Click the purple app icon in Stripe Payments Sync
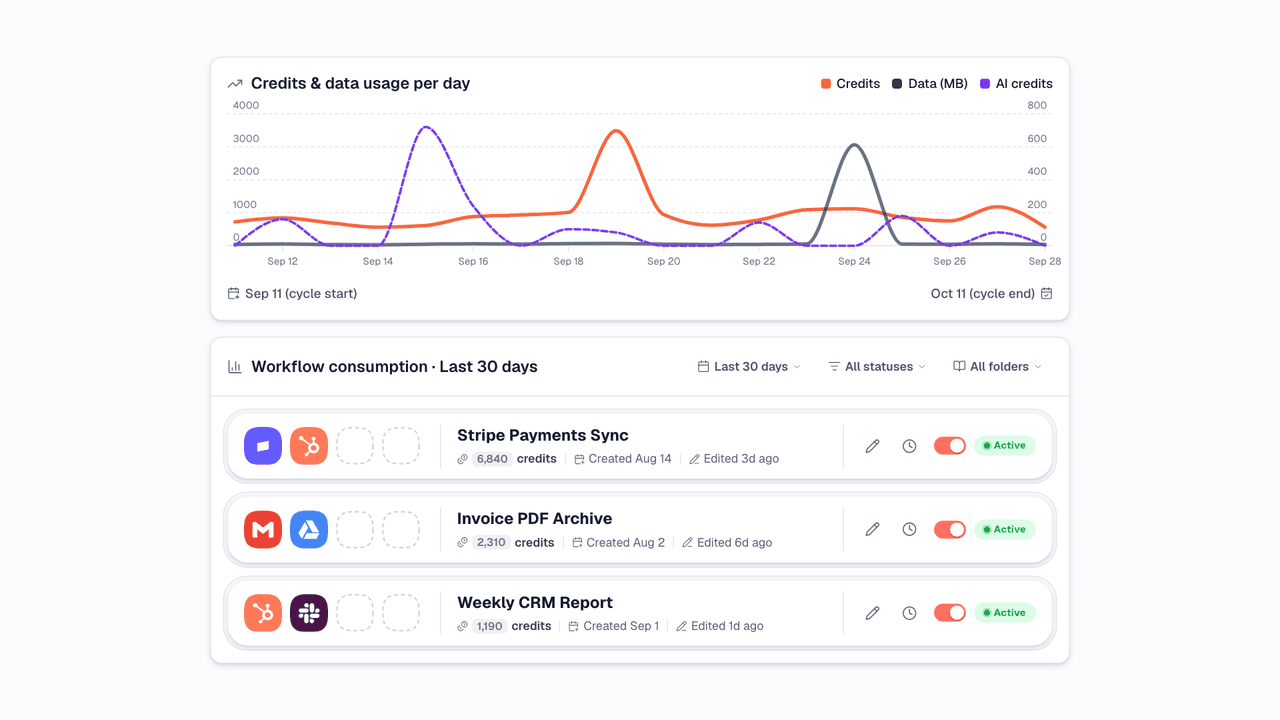 (x=263, y=446)
